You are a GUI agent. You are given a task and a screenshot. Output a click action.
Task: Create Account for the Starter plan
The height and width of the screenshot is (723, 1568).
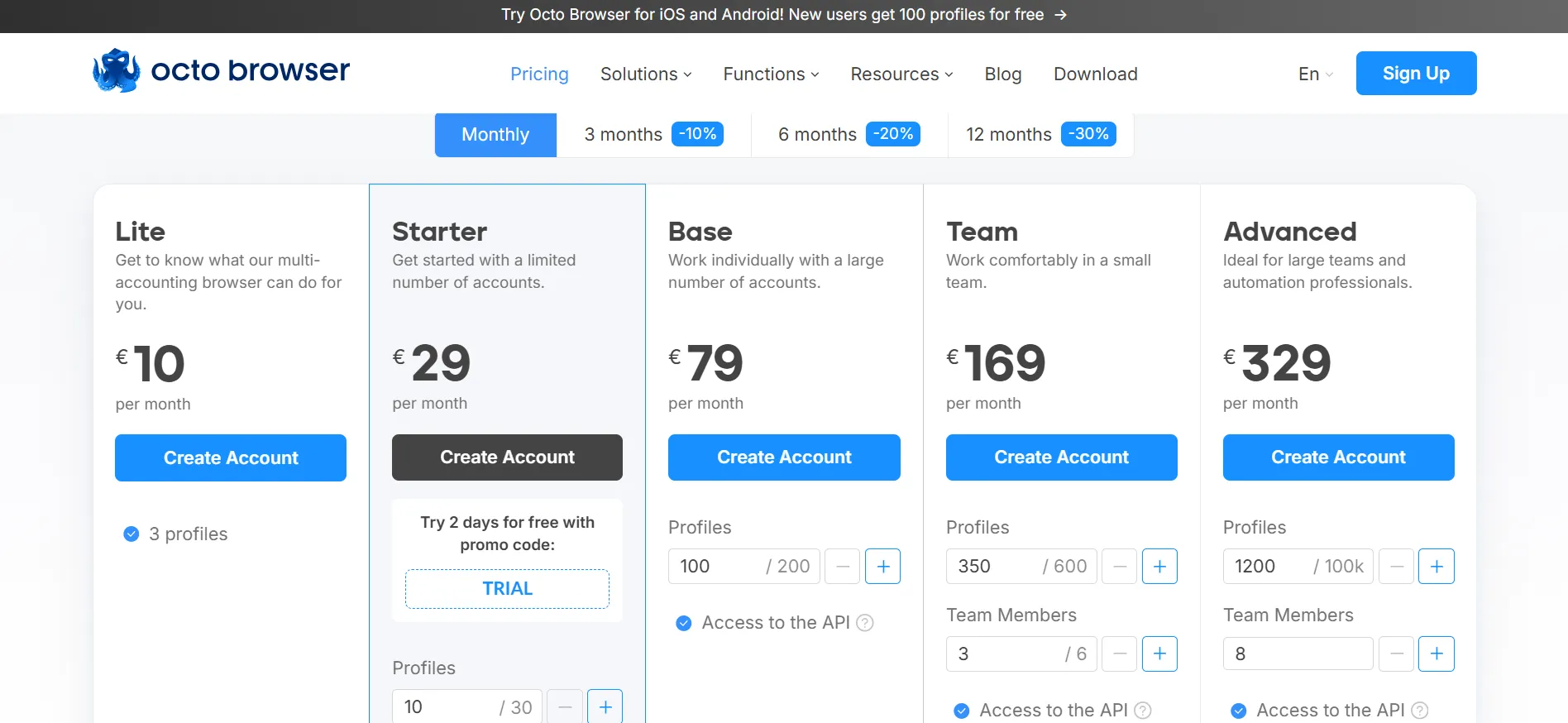pos(507,457)
